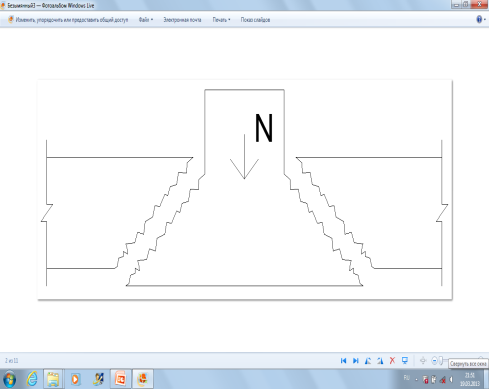The image size is (489, 389).
Task: Open the 'Файл' dropdown menu
Action: pos(146,20)
